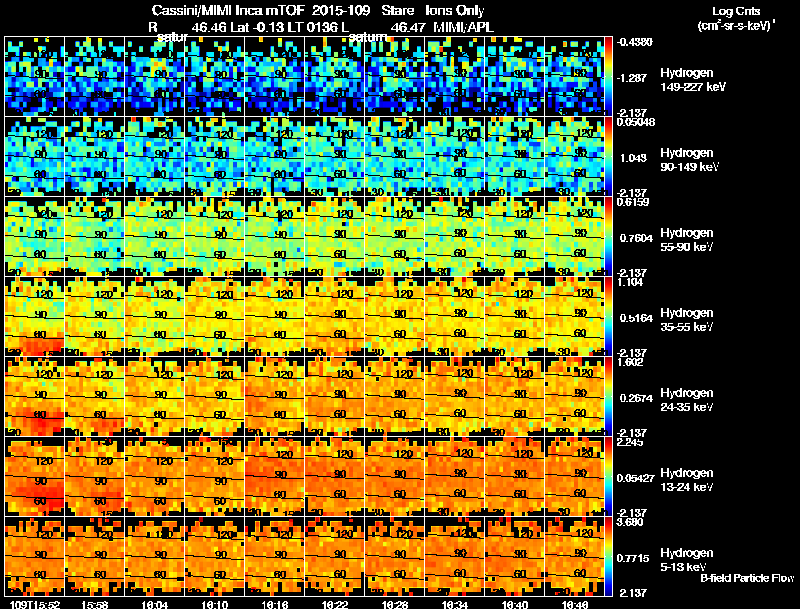
Task: Click the 3.680 color scale value
Action: pos(630,522)
